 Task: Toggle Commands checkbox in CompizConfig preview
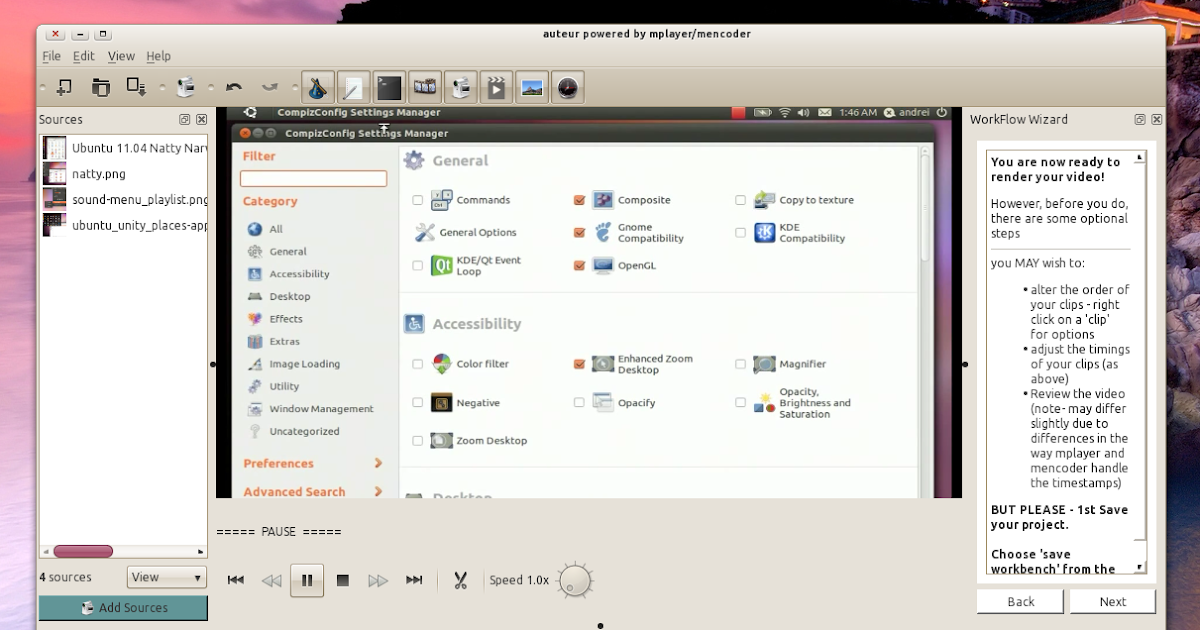pyautogui.click(x=418, y=200)
